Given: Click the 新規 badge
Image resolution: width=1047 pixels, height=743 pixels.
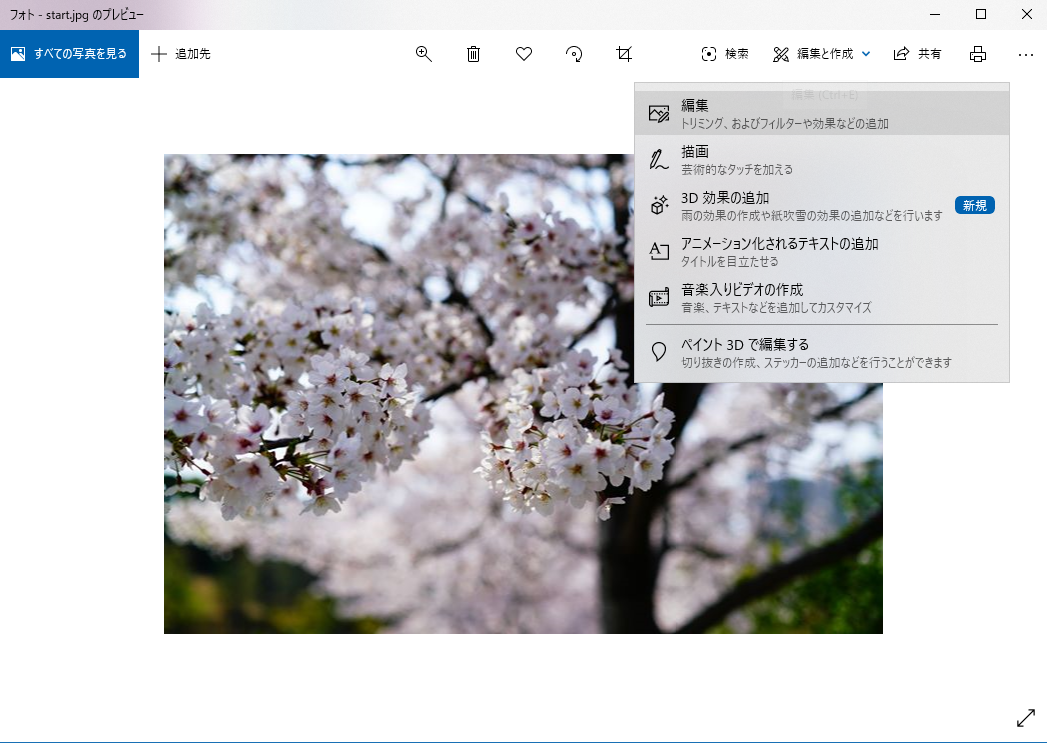Looking at the screenshot, I should tap(974, 206).
